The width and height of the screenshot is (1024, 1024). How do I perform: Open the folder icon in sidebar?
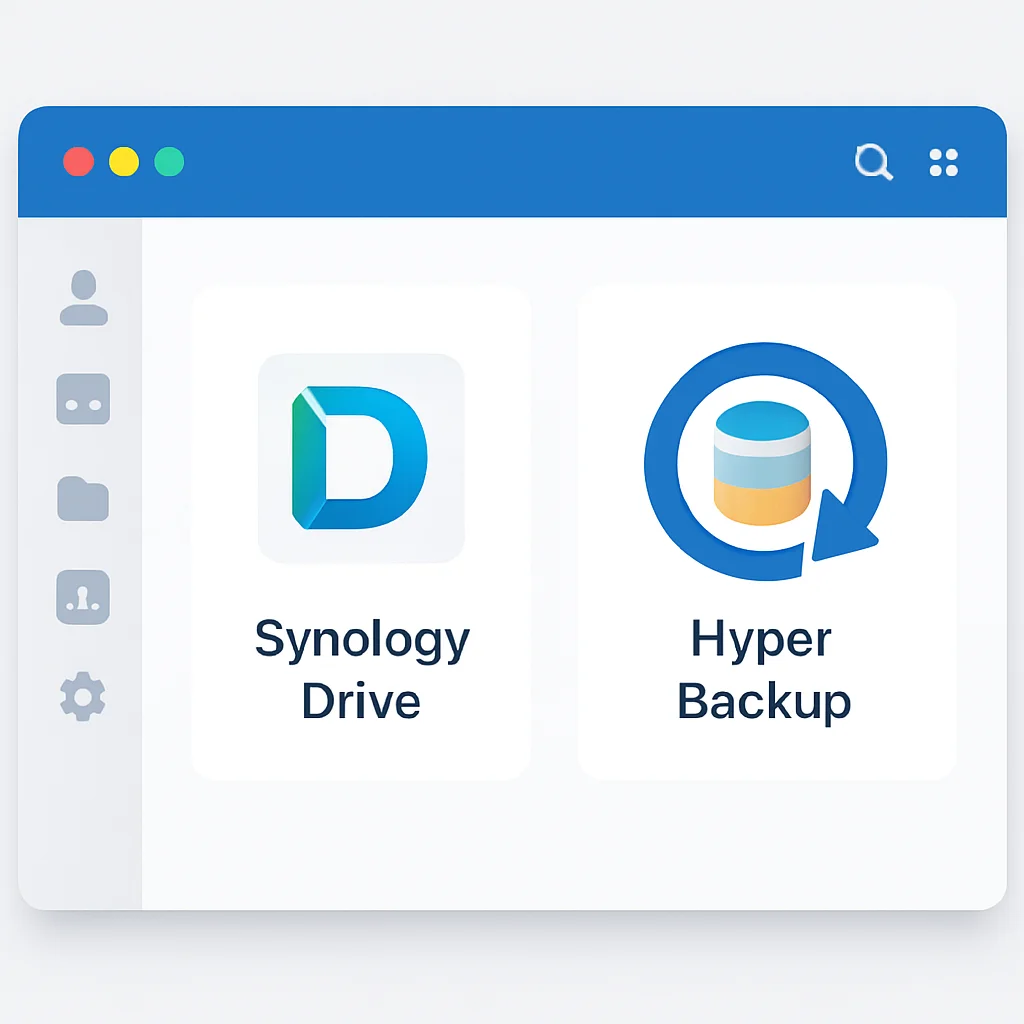(x=83, y=499)
